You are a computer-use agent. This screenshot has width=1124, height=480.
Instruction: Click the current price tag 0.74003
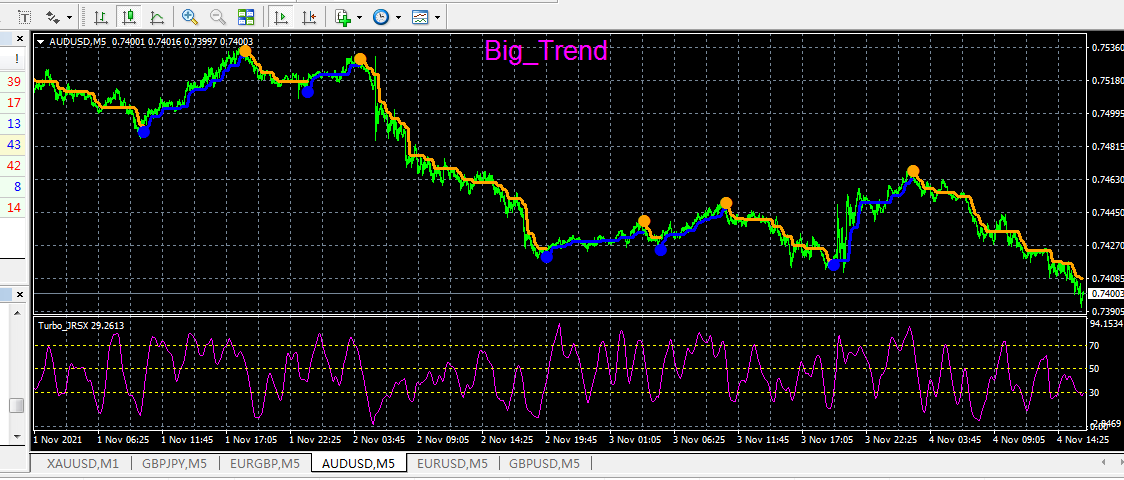1105,294
